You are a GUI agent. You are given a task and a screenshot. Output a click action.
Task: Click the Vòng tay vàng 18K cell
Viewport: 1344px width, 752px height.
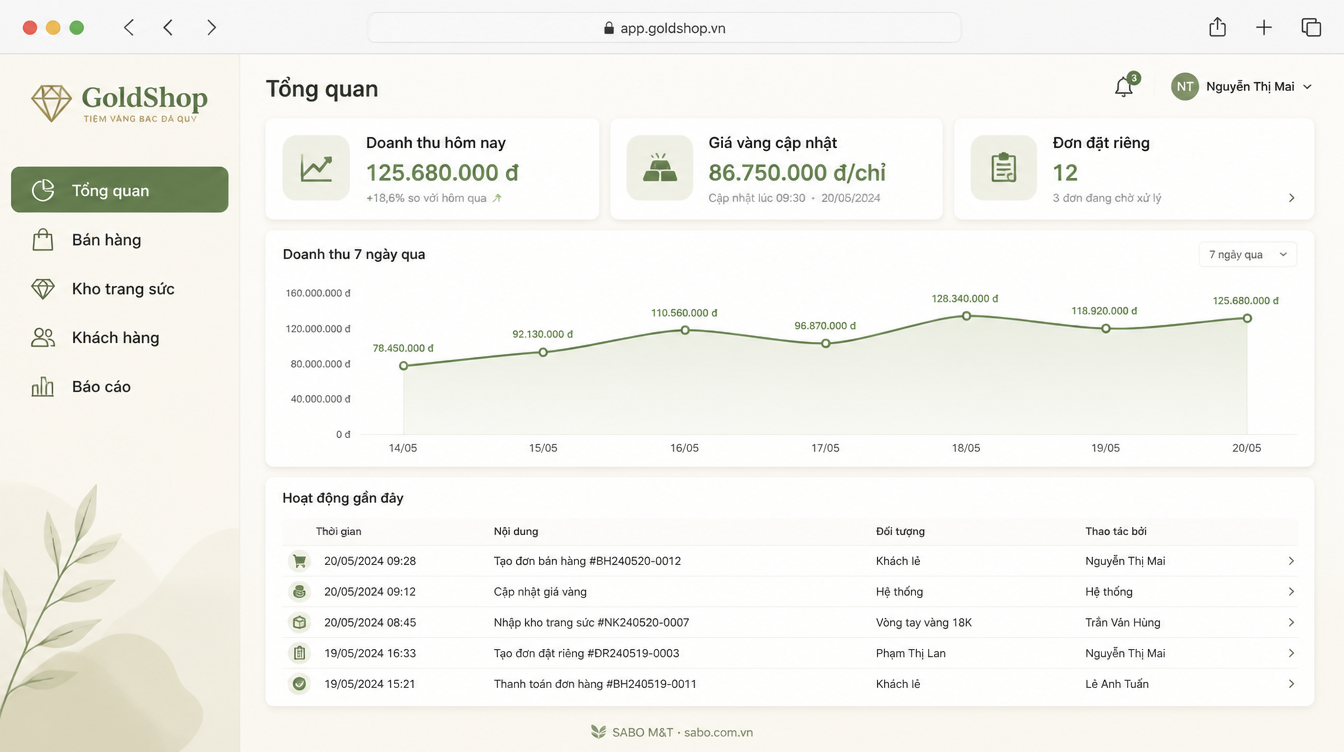[924, 623]
